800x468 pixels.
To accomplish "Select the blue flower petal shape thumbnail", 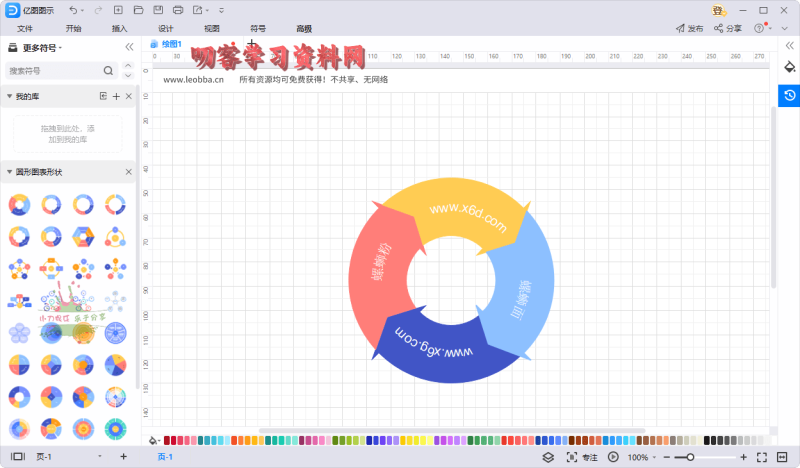I will [19, 333].
